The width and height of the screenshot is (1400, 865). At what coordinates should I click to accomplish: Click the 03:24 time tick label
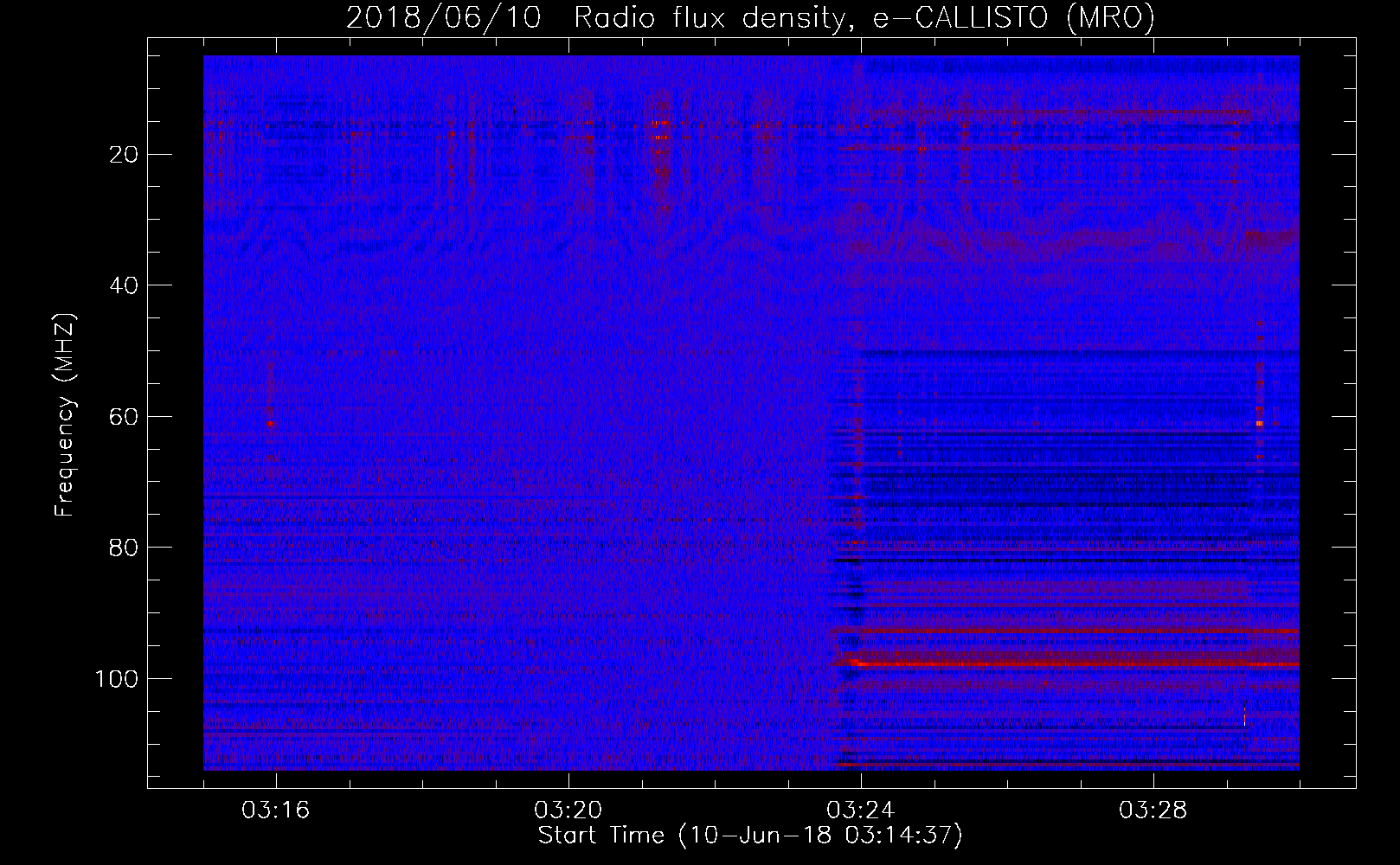(x=860, y=811)
